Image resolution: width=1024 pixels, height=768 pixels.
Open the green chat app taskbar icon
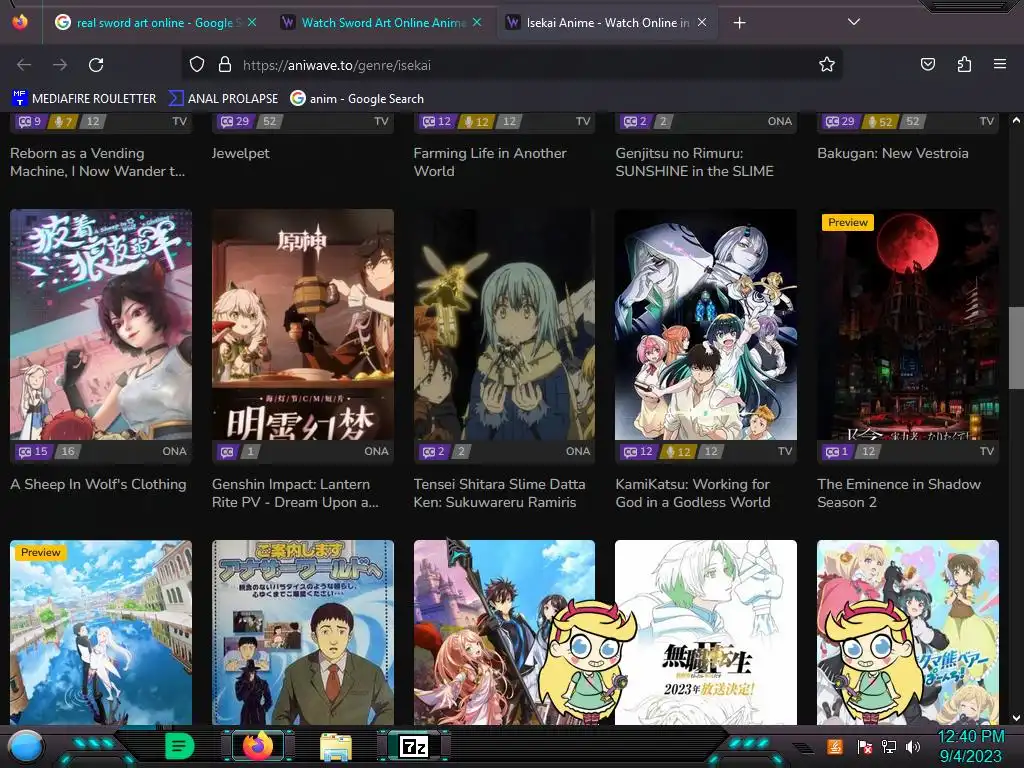coord(180,746)
